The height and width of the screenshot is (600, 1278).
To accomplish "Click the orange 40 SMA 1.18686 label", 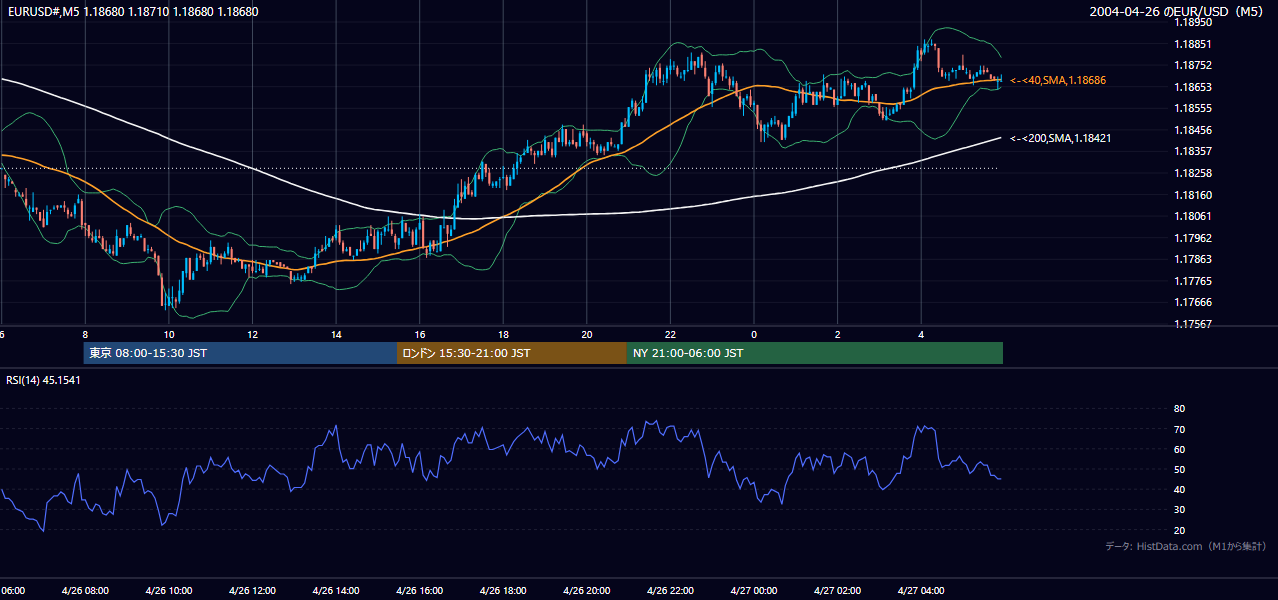I will (1058, 80).
